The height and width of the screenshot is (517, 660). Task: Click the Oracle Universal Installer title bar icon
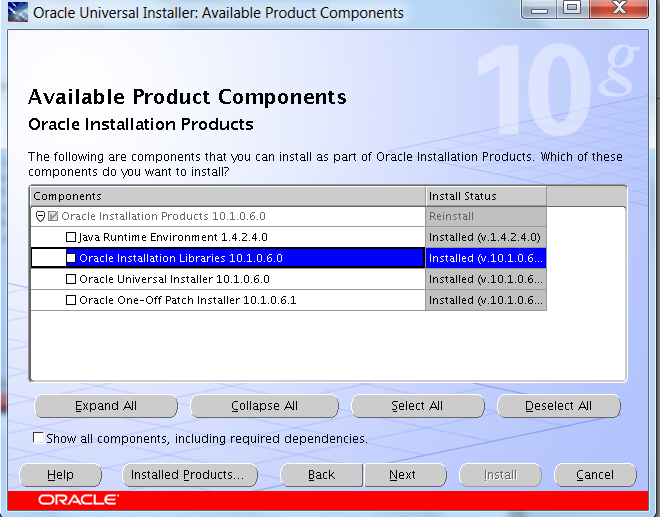pos(18,12)
